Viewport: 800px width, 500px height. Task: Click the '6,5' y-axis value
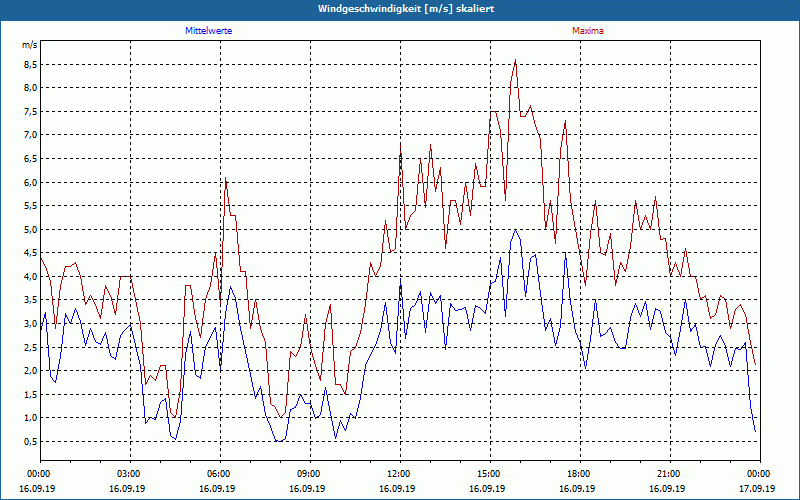(31, 159)
